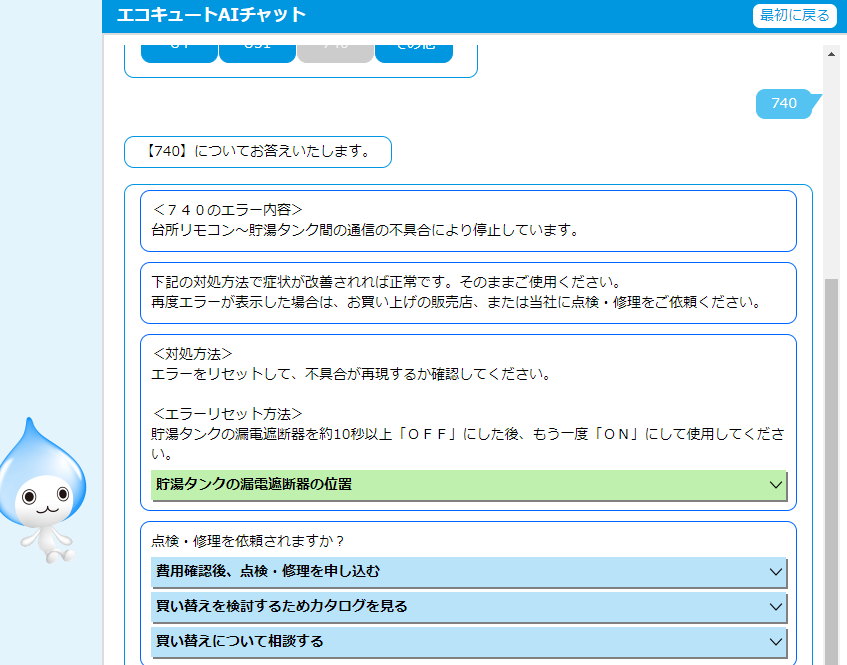Click the エコキュートAIチャット header title
Screen dimensions: 847x665
211,15
